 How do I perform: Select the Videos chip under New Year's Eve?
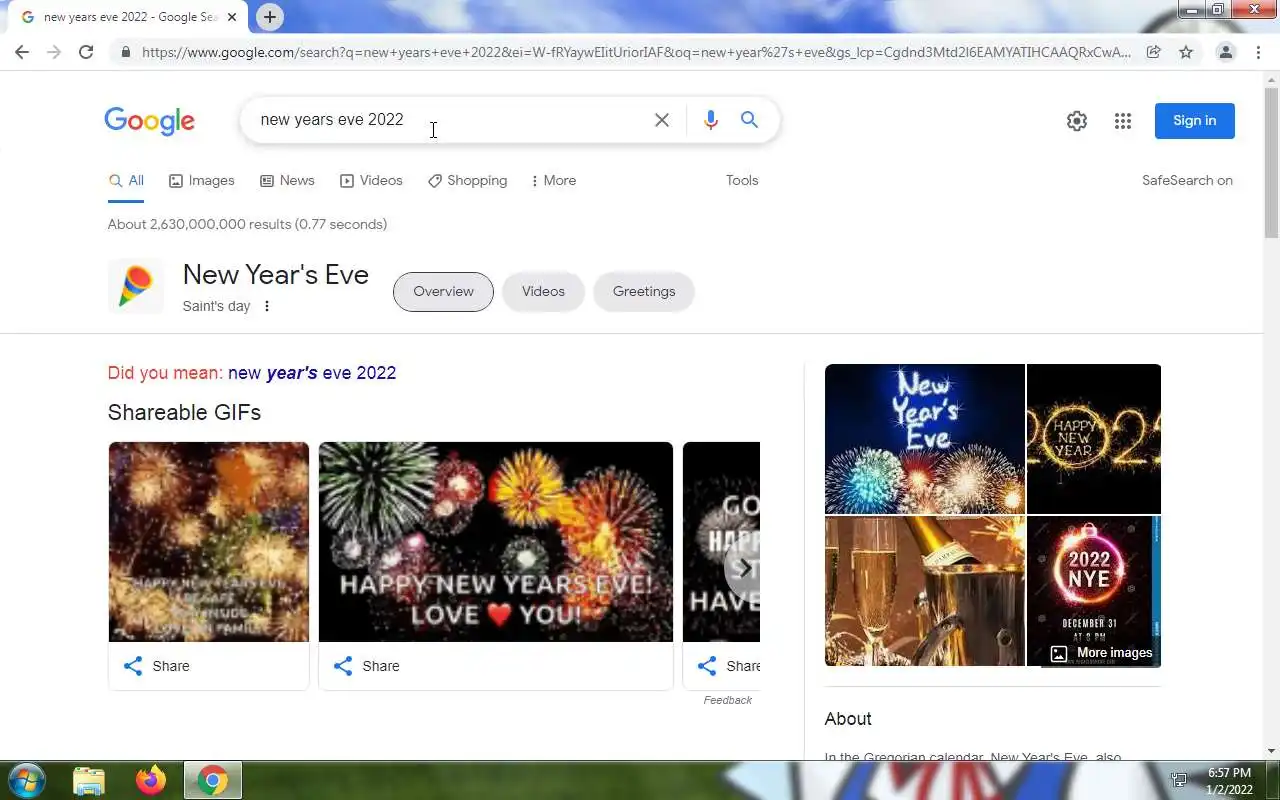pos(543,292)
